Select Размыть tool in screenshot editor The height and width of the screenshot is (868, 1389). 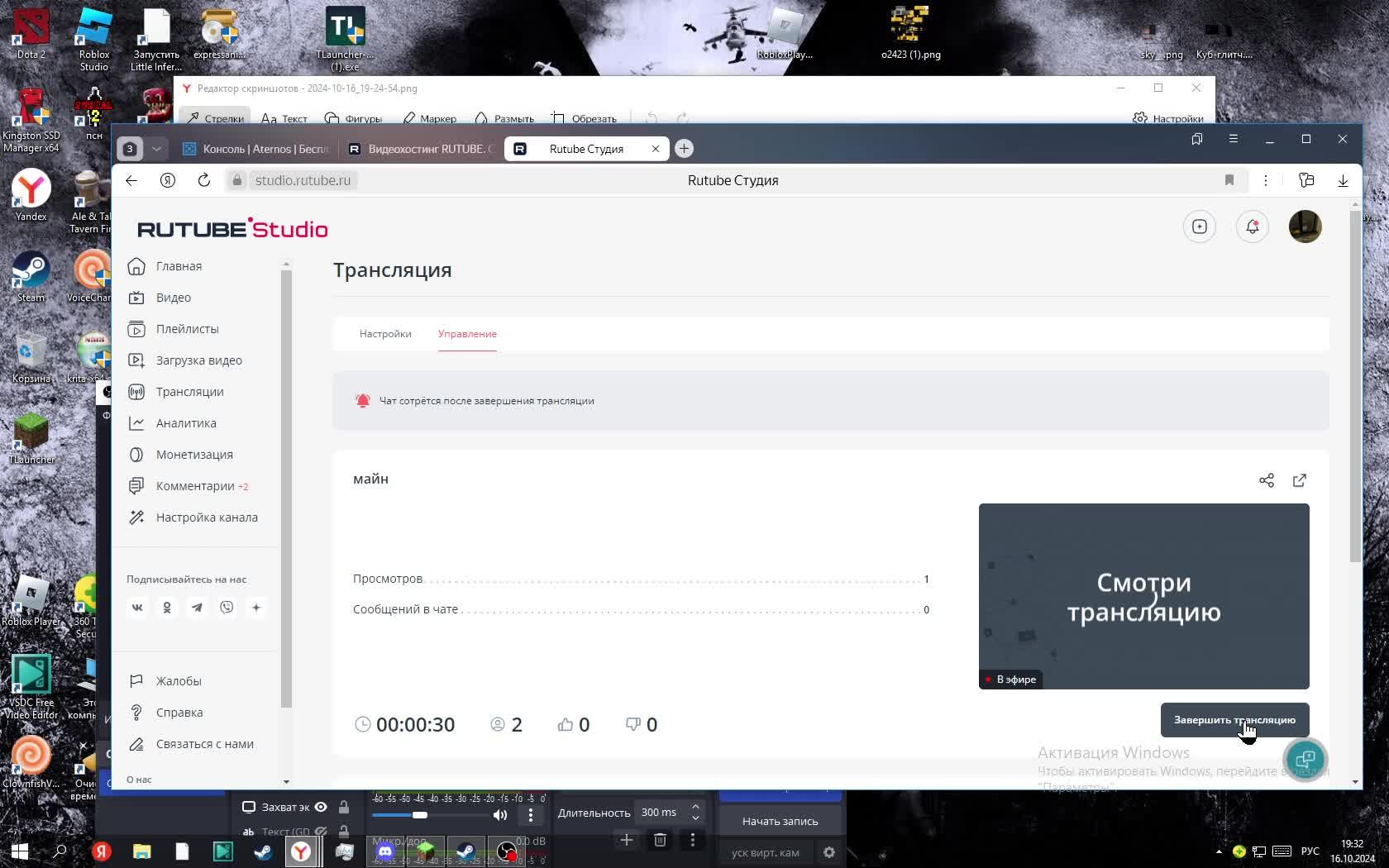(x=504, y=118)
